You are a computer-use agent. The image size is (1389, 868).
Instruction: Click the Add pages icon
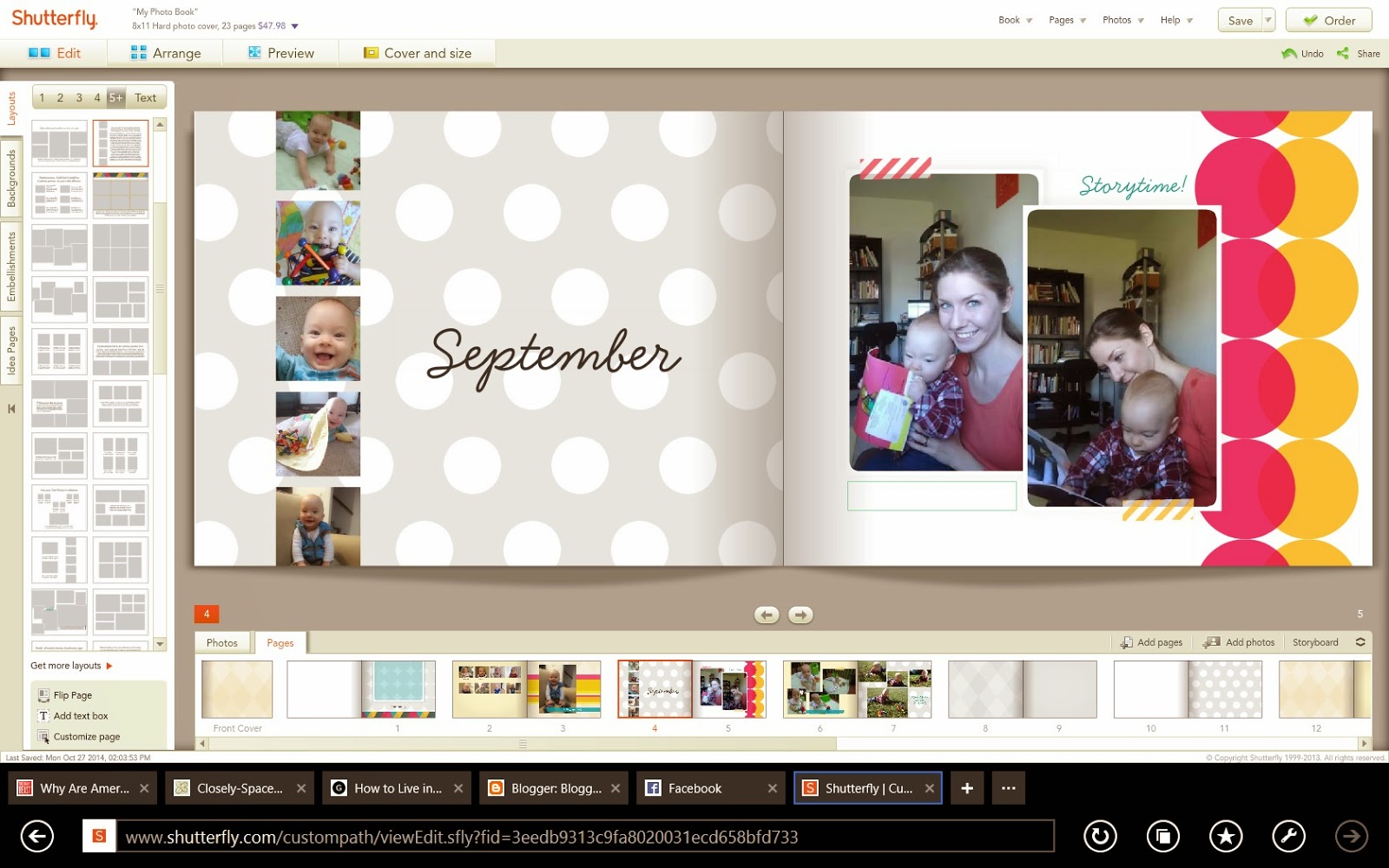point(1126,642)
